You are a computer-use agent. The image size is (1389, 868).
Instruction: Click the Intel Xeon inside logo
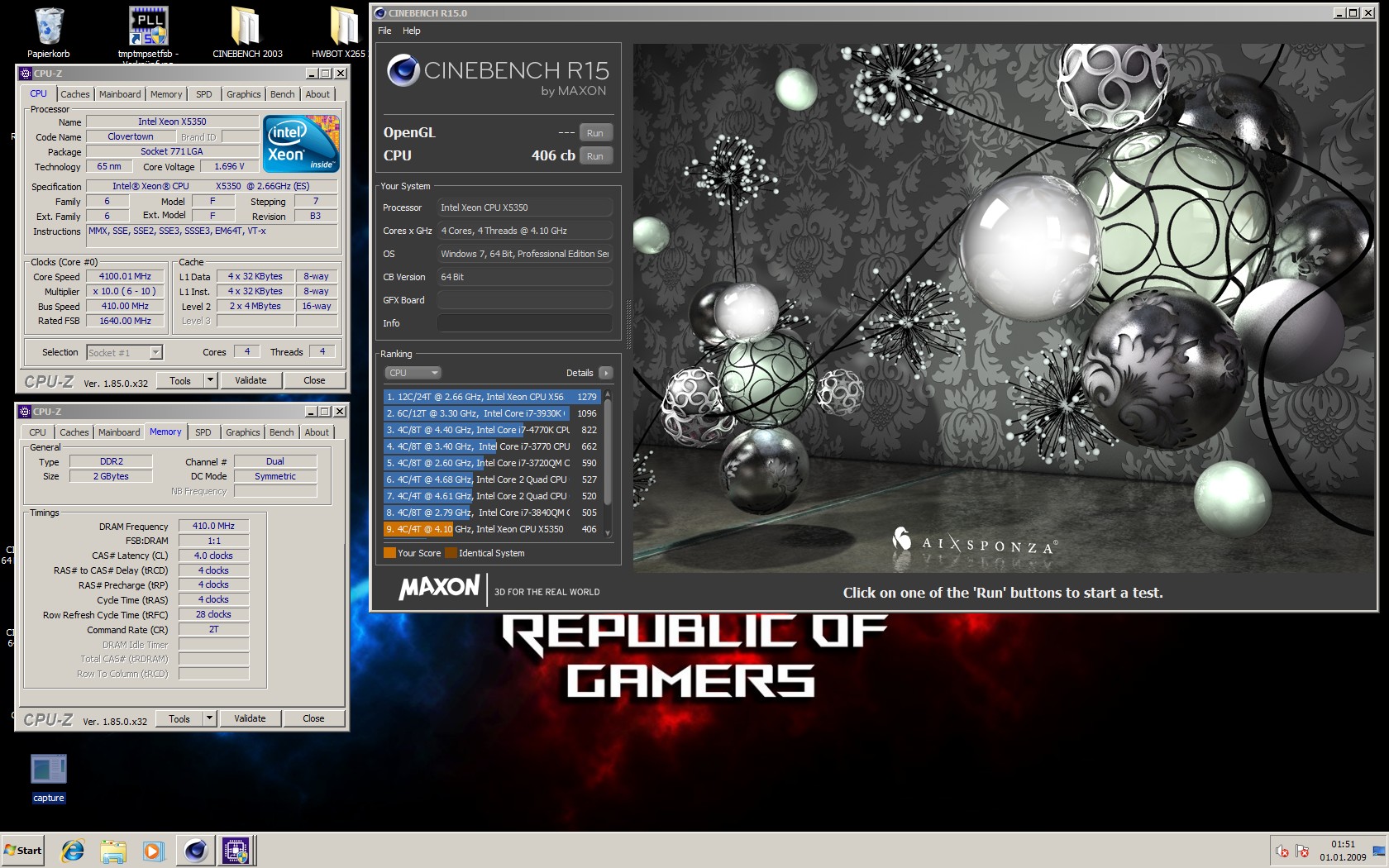(301, 144)
